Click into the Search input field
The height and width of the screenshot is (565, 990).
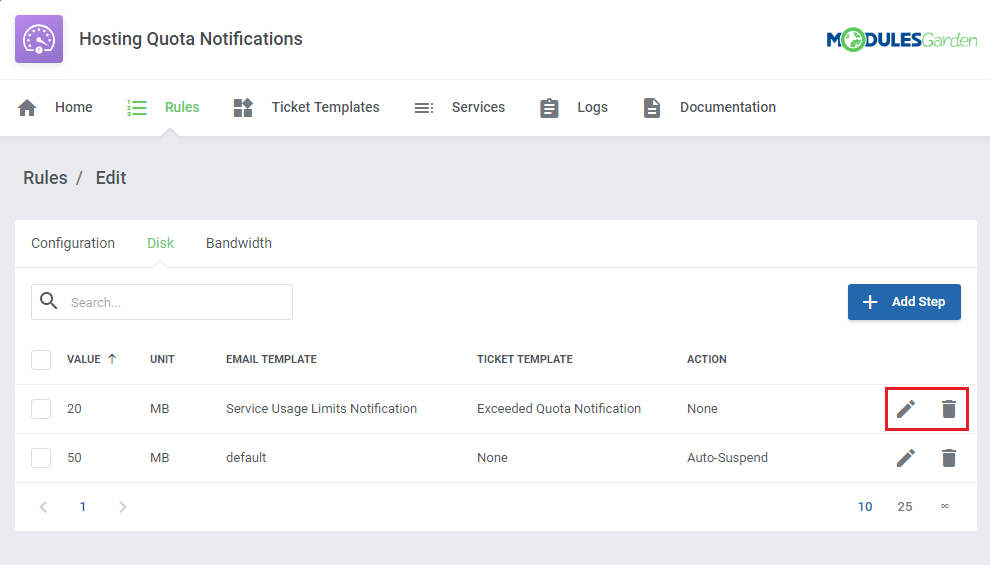[162, 302]
